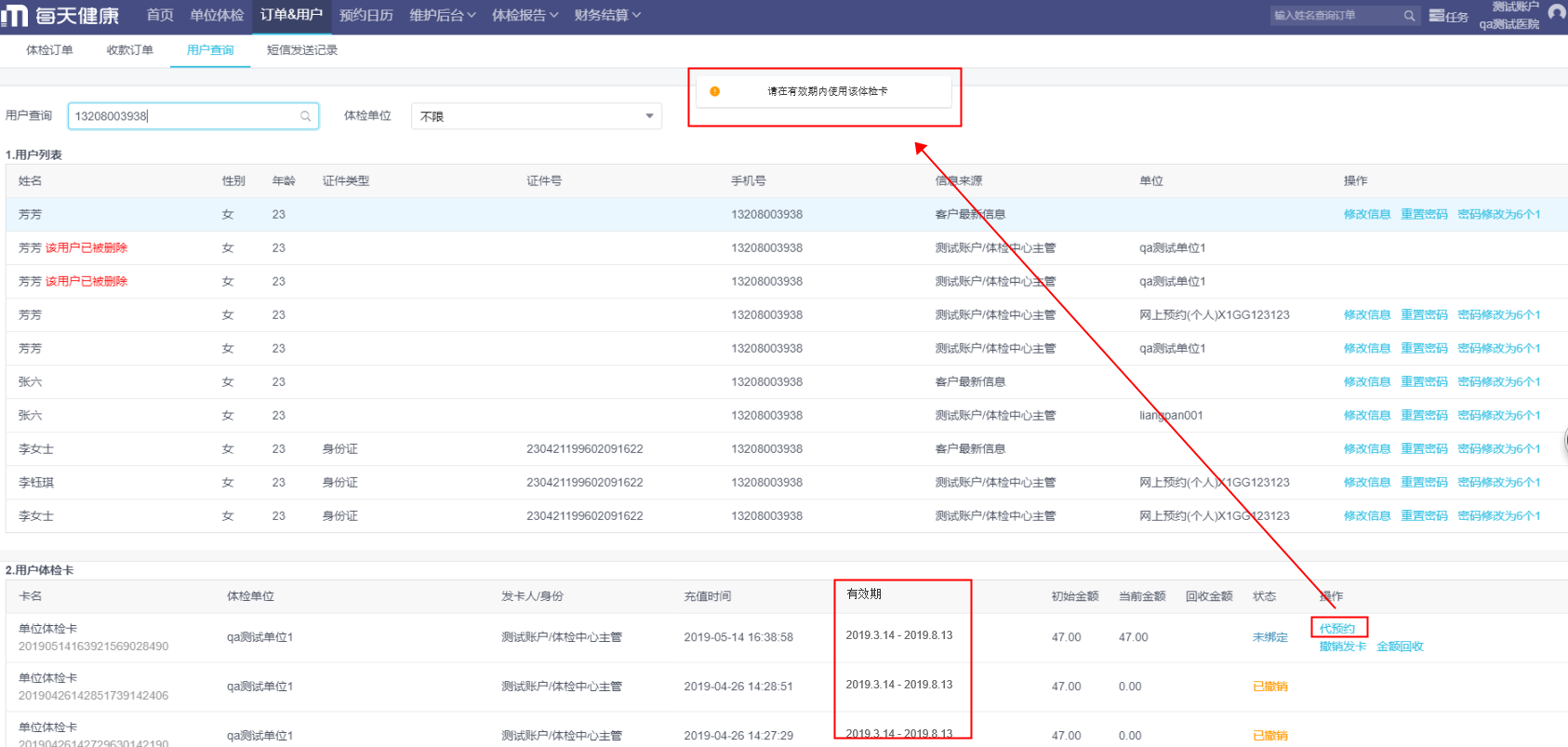Image resolution: width=1568 pixels, height=747 pixels.
Task: Click the 李钰琪 name cell
Action: click(36, 483)
